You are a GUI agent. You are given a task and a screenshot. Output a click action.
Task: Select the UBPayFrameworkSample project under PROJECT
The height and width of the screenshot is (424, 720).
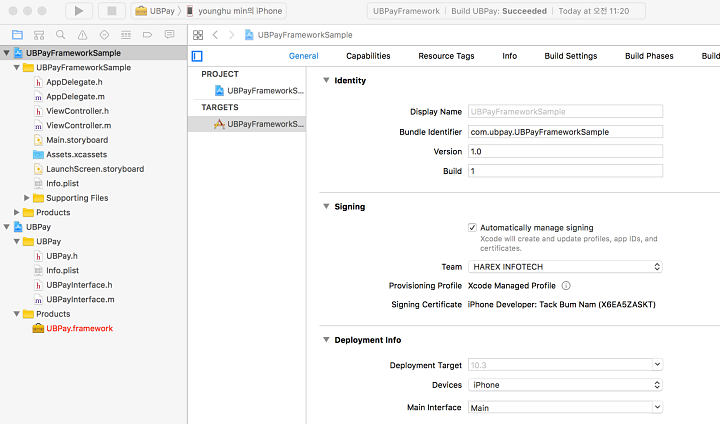tap(259, 91)
